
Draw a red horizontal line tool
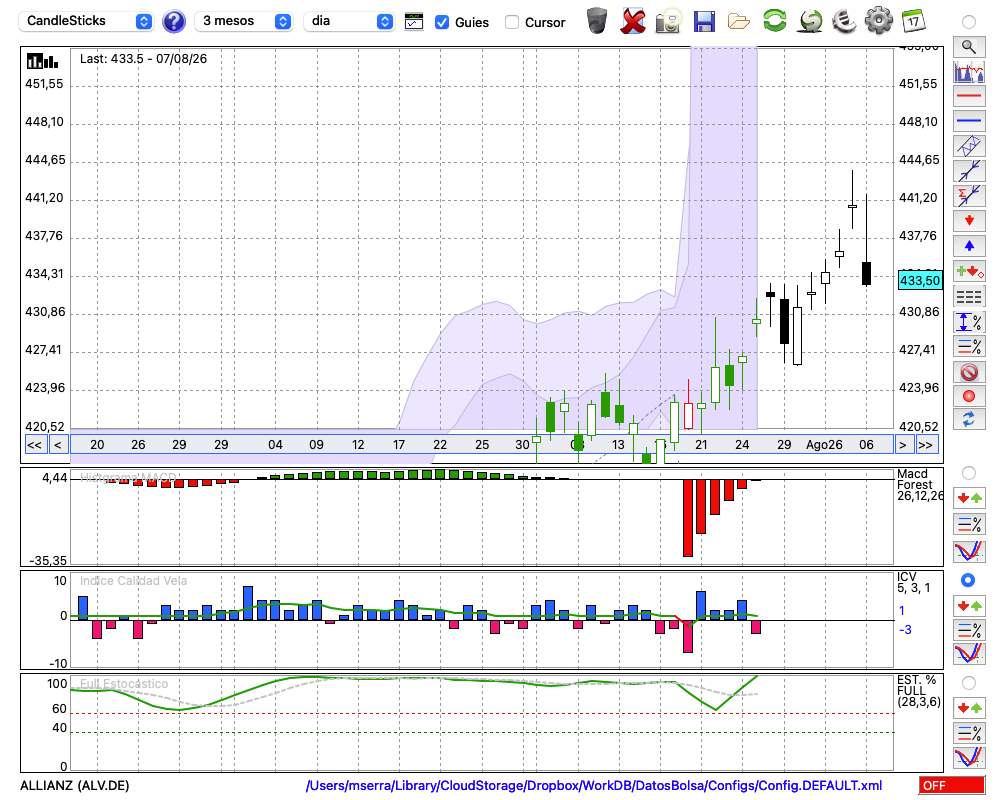[x=969, y=96]
